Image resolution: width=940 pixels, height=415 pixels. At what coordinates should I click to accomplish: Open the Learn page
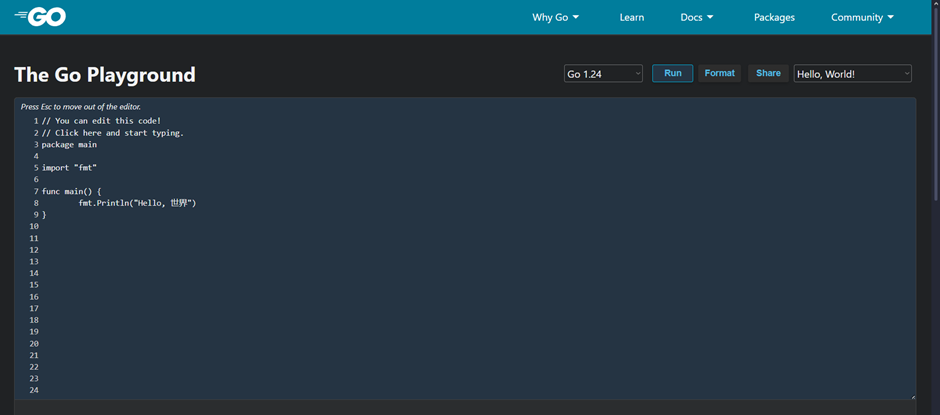(631, 17)
